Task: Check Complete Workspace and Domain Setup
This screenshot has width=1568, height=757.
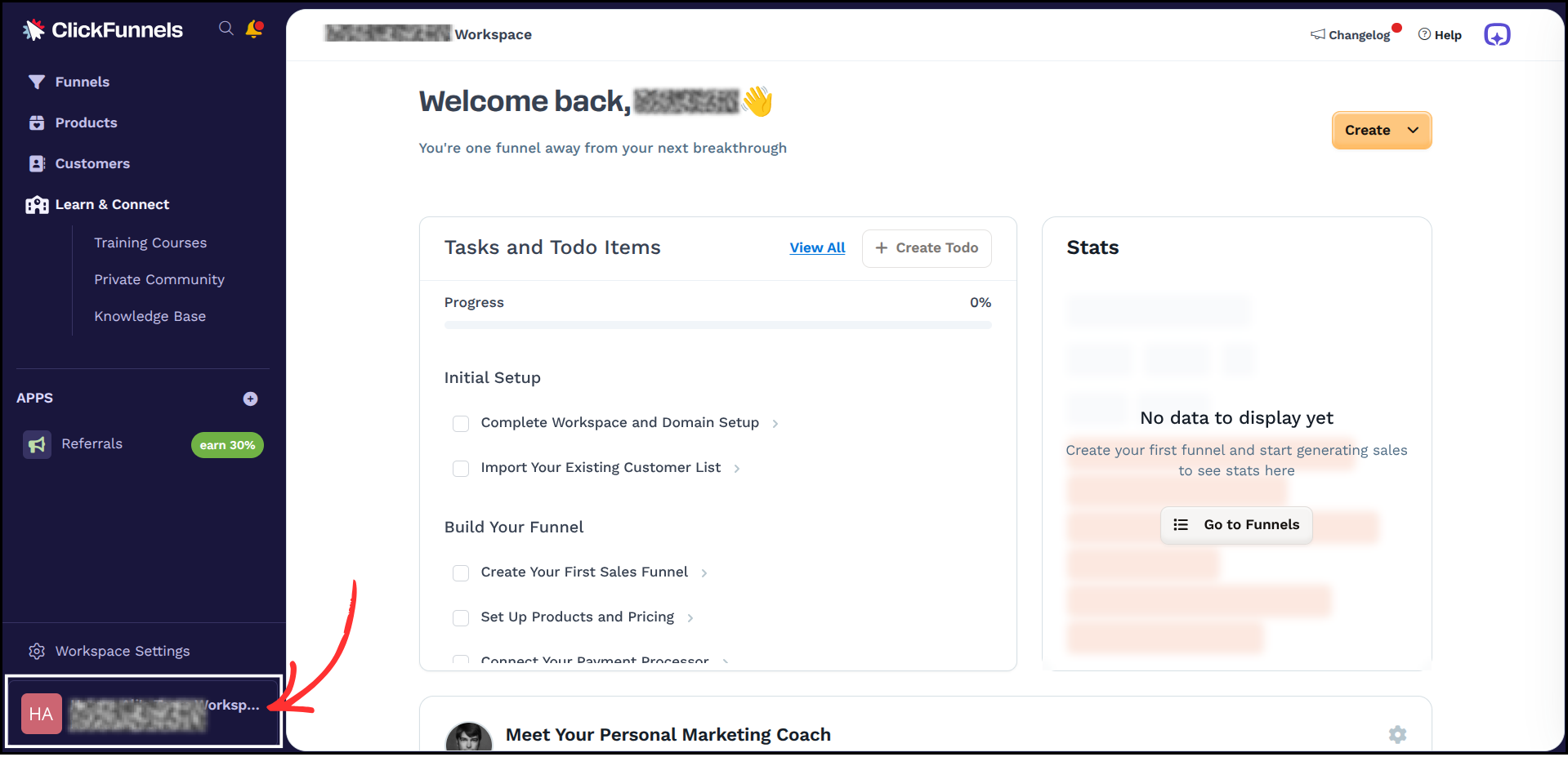Action: tap(461, 423)
